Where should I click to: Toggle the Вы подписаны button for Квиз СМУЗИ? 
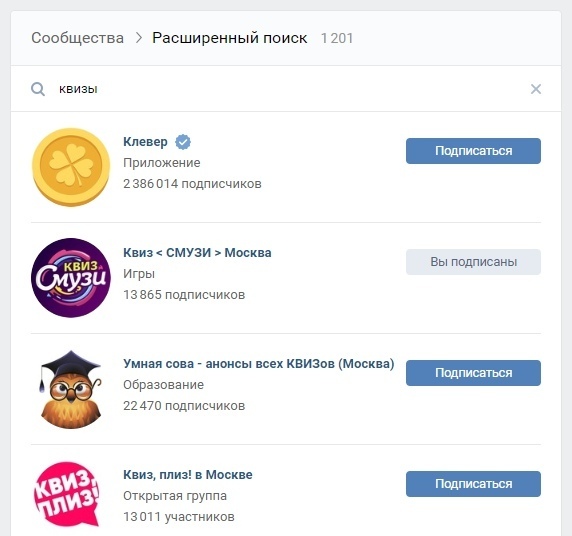pos(473,262)
